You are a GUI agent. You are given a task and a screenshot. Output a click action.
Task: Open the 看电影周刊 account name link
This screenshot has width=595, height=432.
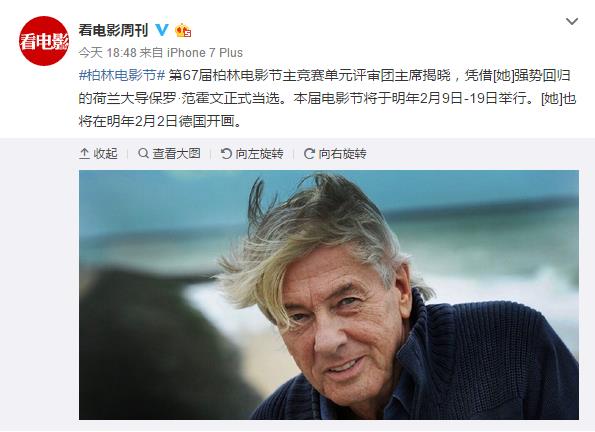tap(113, 30)
